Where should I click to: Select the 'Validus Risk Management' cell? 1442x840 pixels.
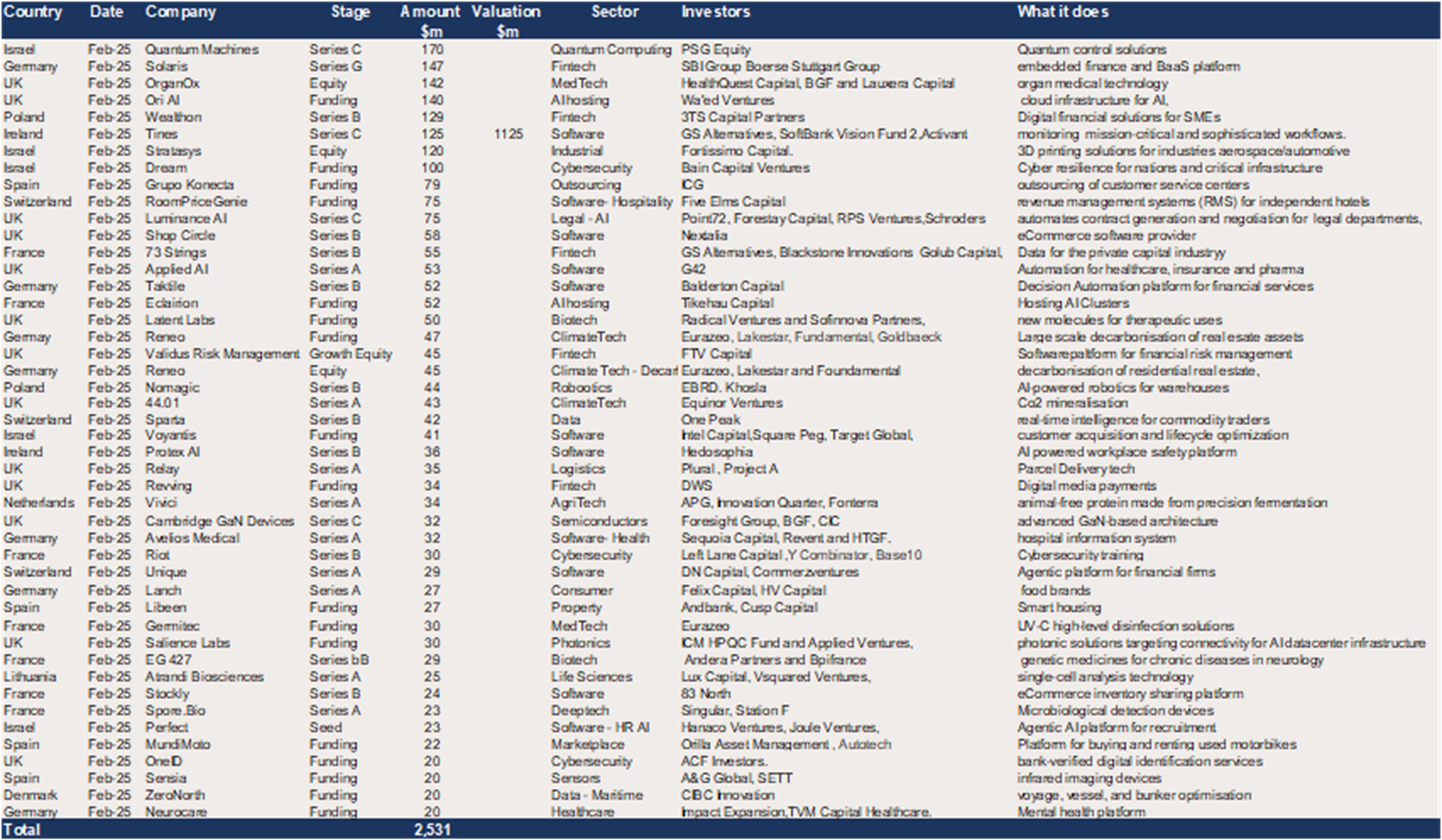(222, 354)
